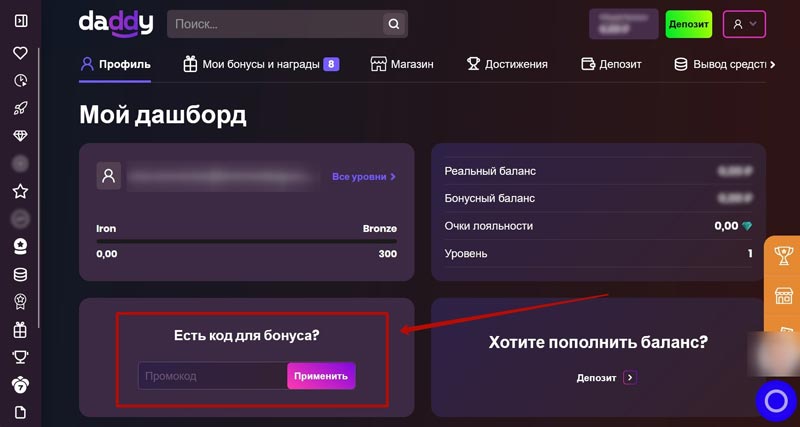Click the sidebar trophy icon
This screenshot has height=427, width=800.
pos(20,356)
